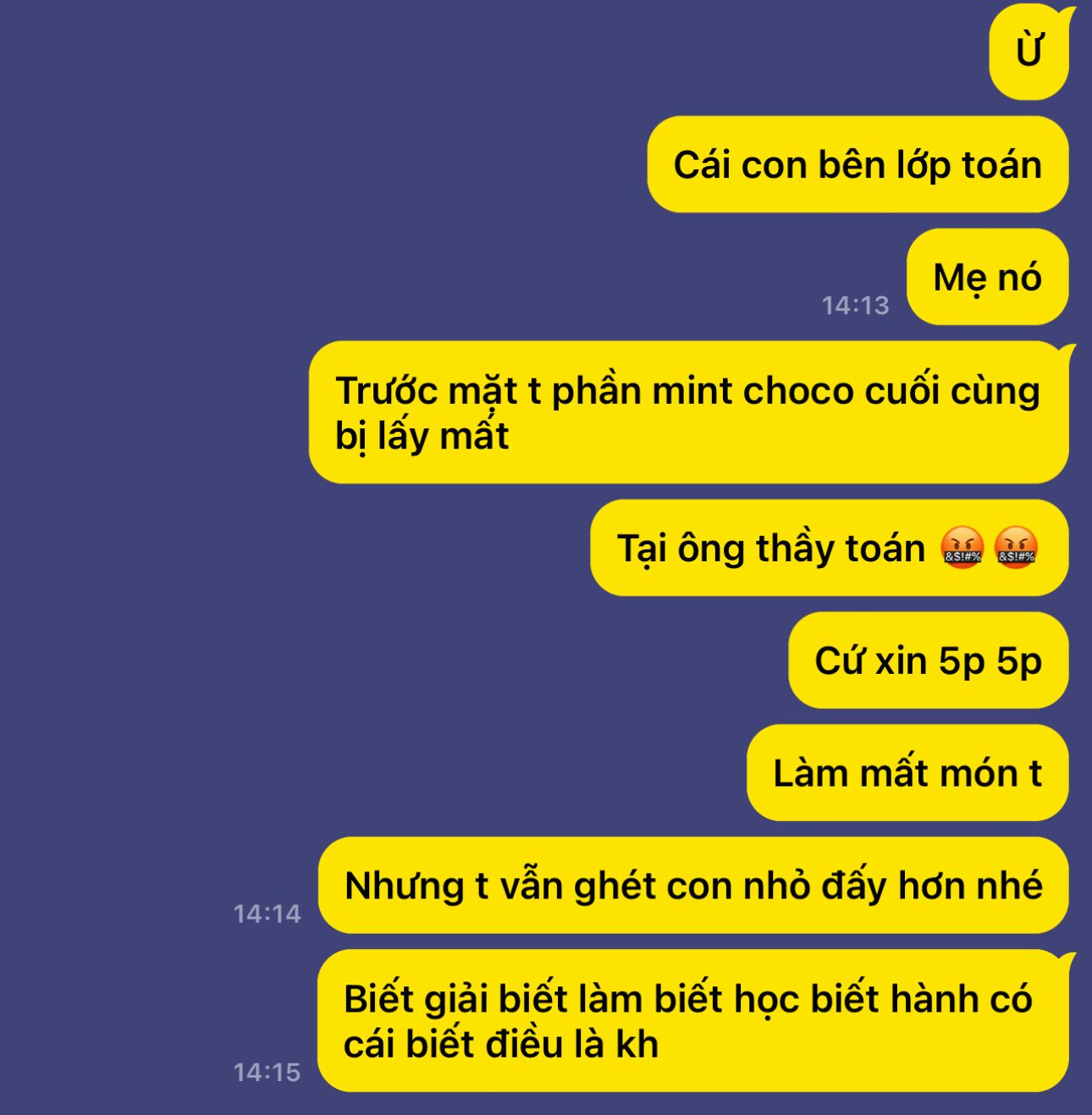1092x1115 pixels.
Task: Tap the "Mẹ nó" message bubble
Action: [x=987, y=277]
